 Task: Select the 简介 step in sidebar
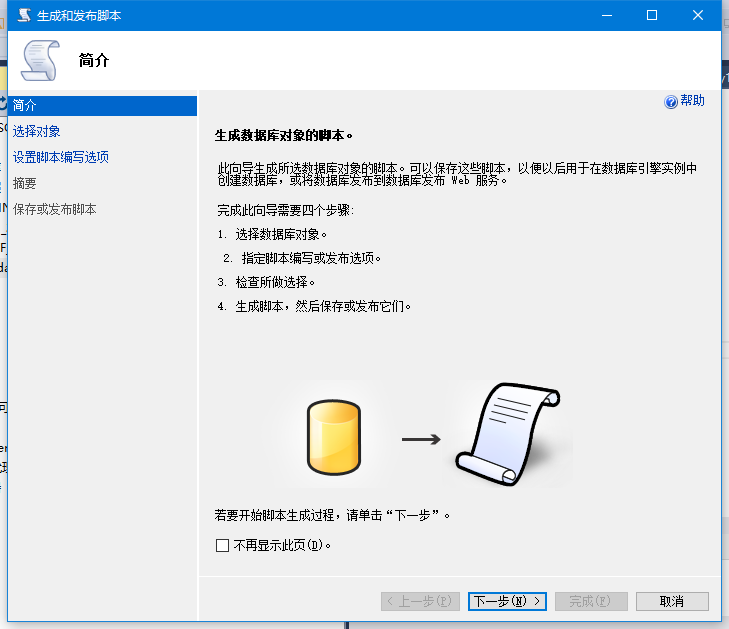click(102, 106)
